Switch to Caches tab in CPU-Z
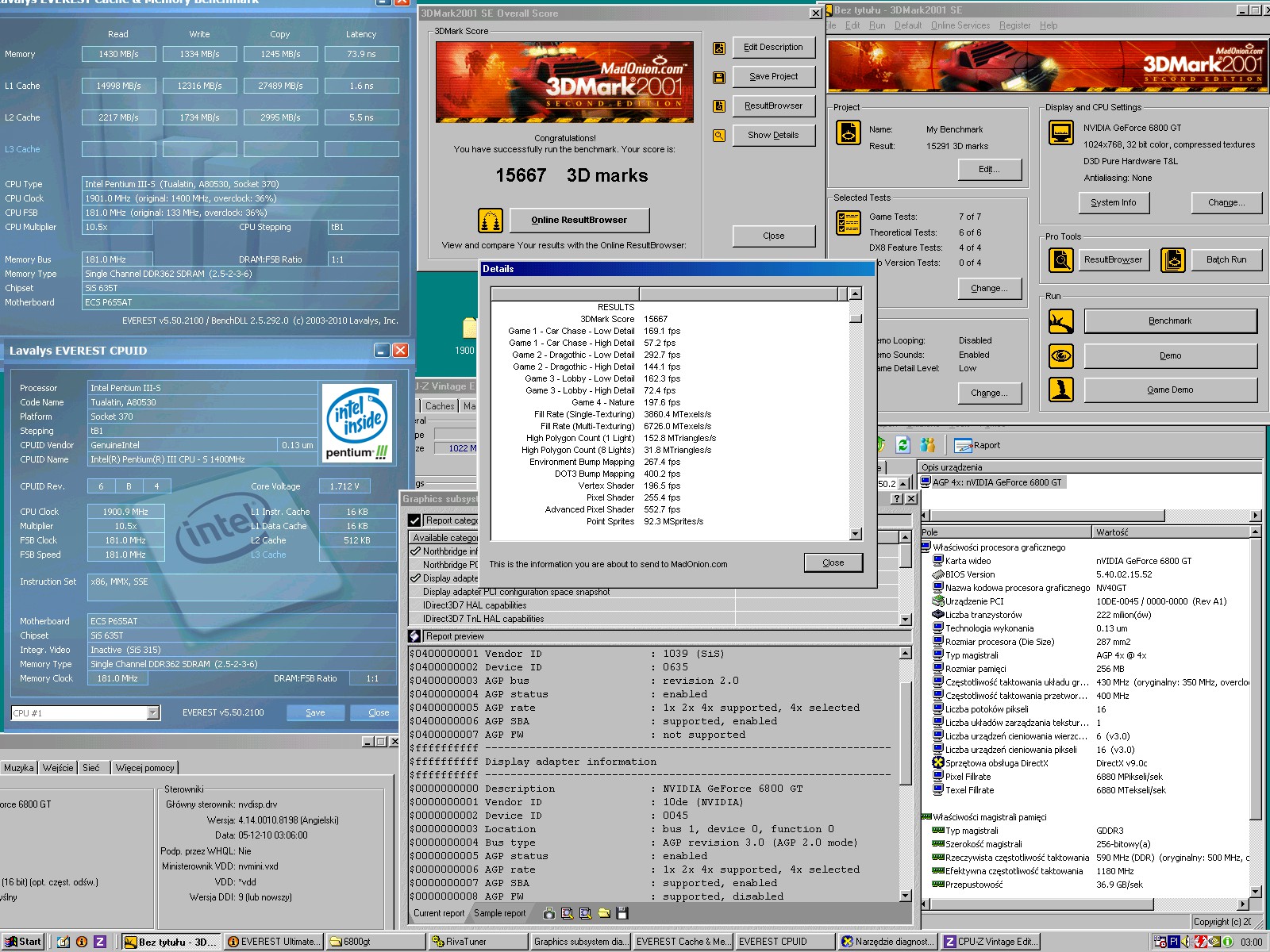This screenshot has height=952, width=1270. coord(440,406)
